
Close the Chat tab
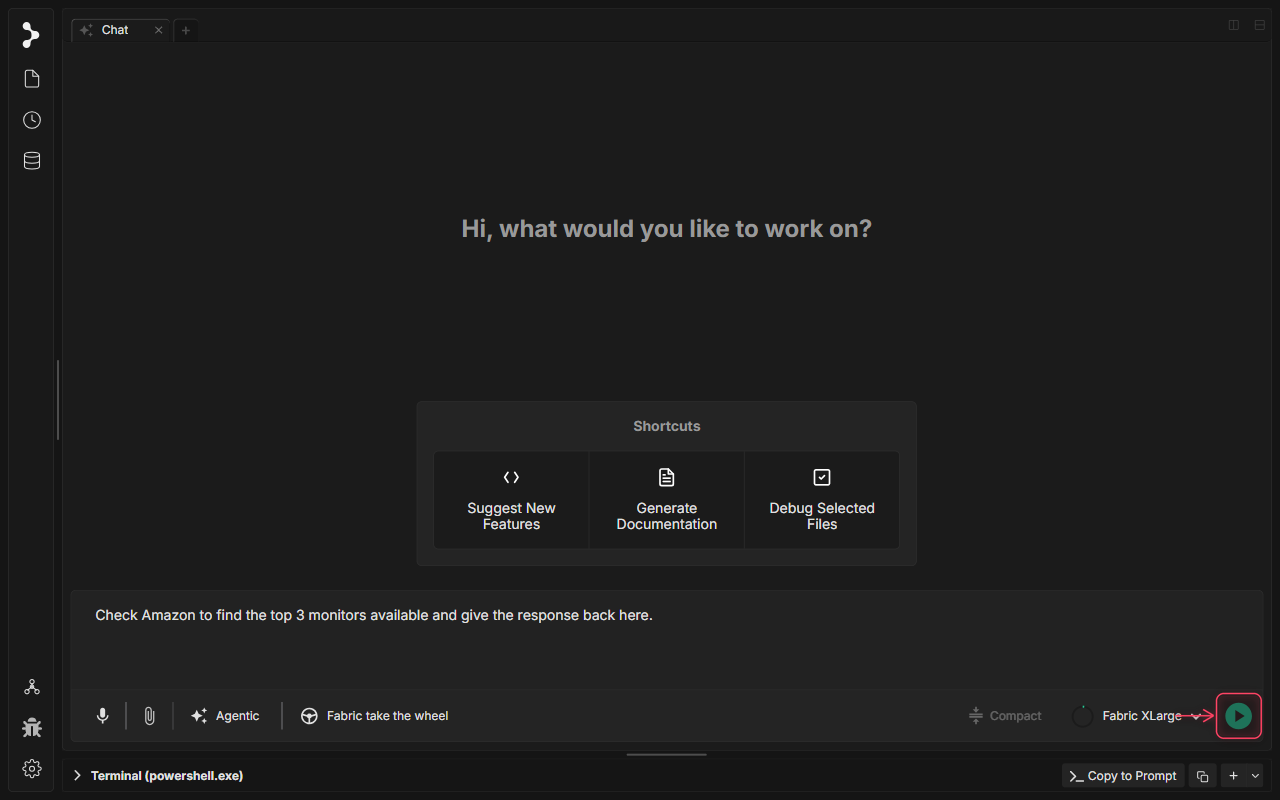point(158,30)
